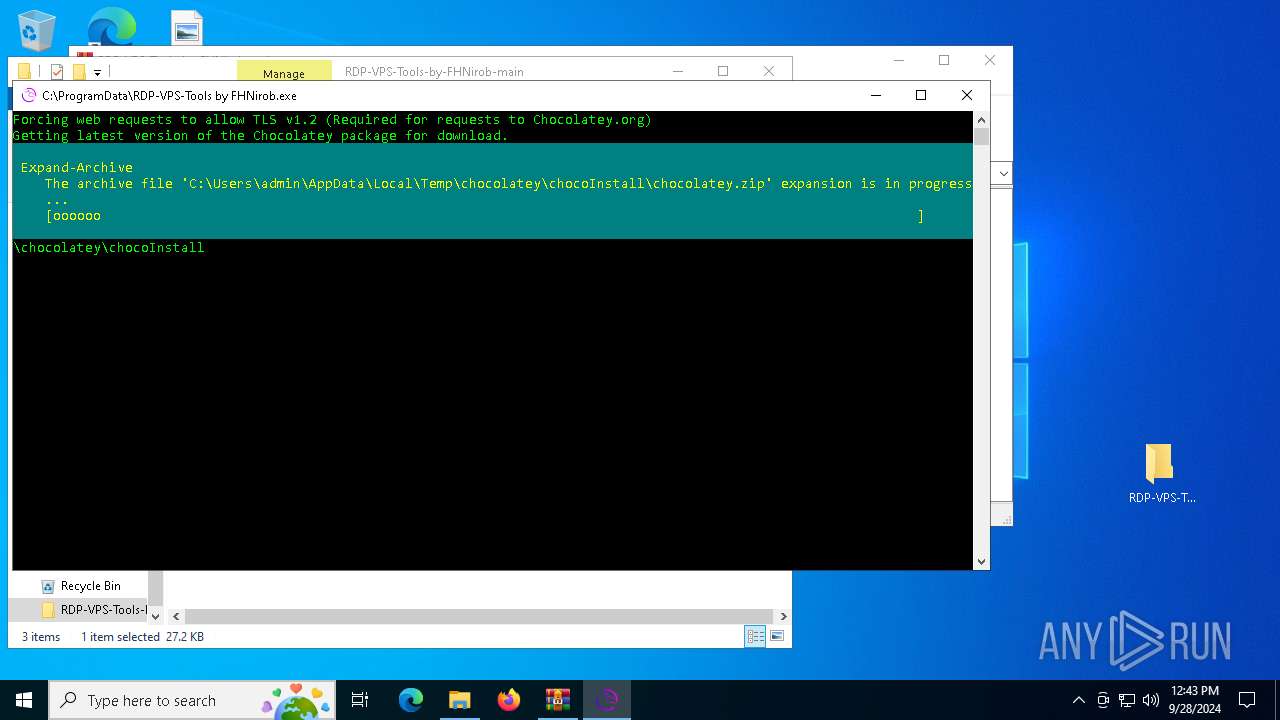Open File Explorer from the taskbar
Image resolution: width=1280 pixels, height=720 pixels.
click(460, 700)
